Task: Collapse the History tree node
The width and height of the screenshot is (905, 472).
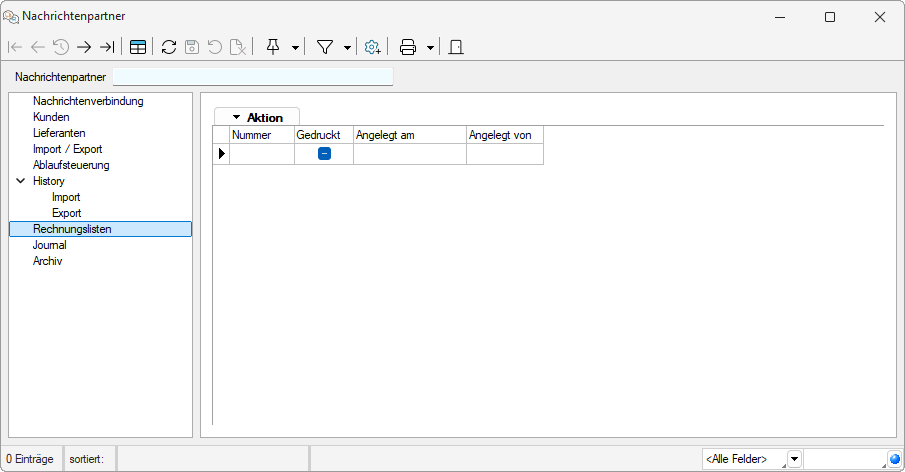Action: coord(20,181)
